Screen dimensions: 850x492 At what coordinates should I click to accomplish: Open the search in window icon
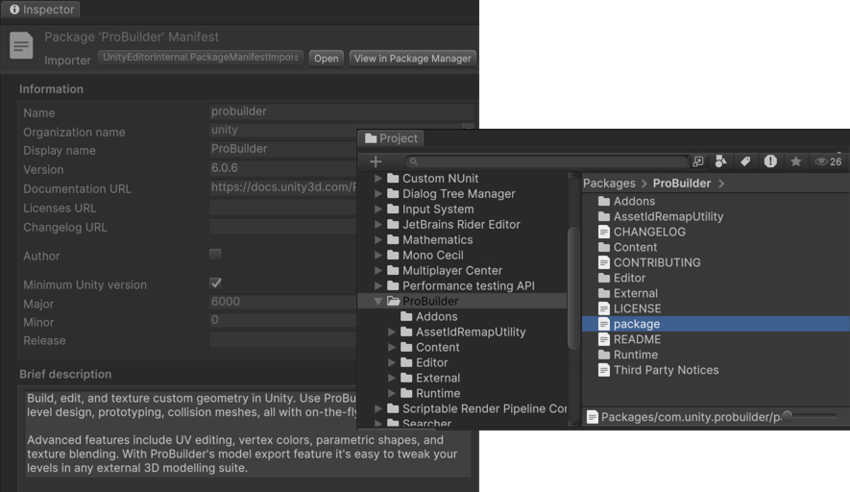[x=698, y=161]
